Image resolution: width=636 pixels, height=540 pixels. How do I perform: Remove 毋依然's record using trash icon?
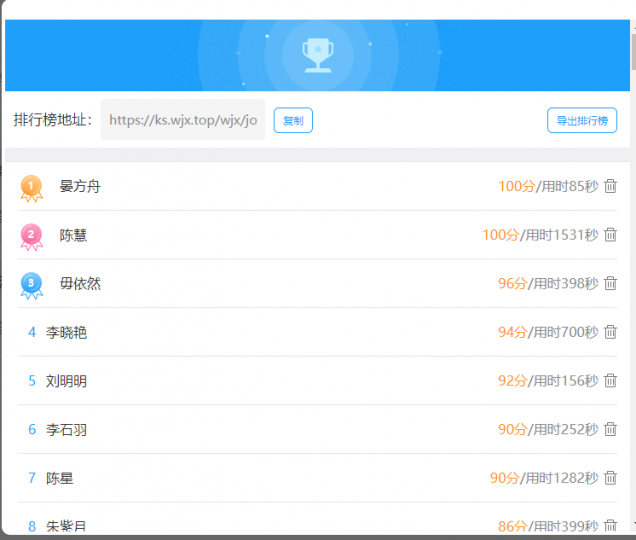pos(610,283)
